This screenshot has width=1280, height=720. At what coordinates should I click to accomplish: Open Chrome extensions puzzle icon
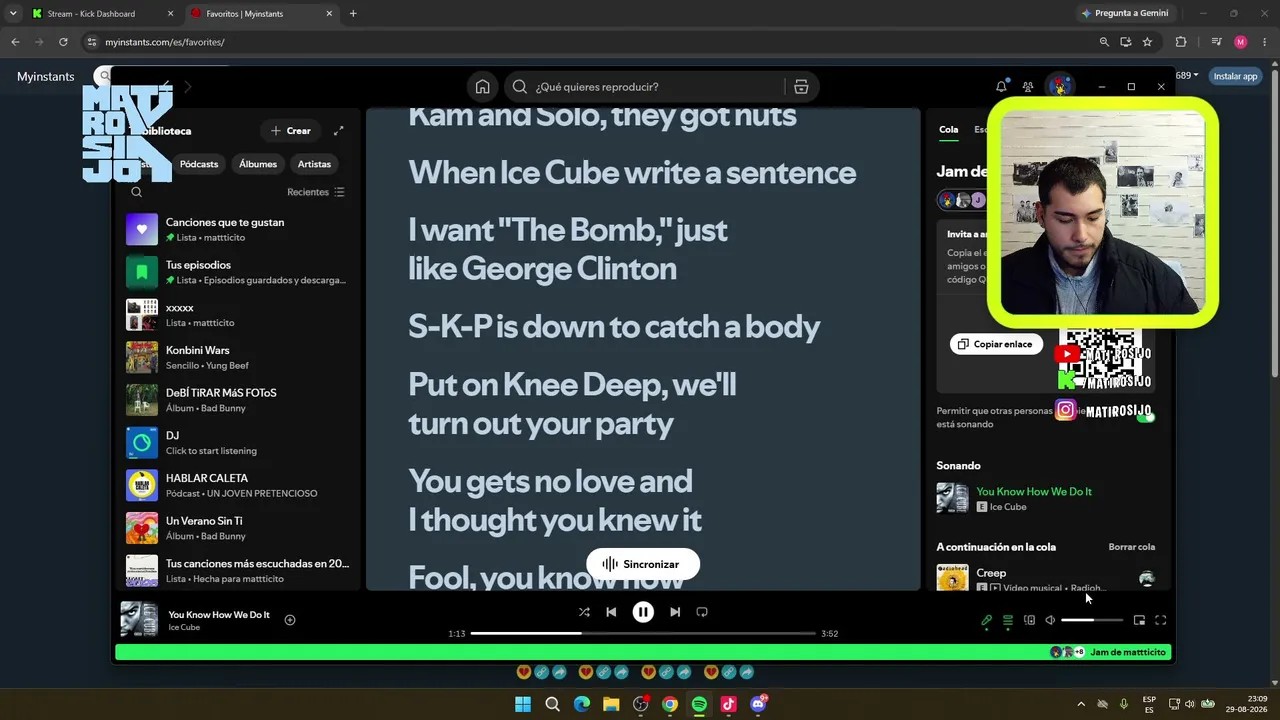[x=1181, y=42]
